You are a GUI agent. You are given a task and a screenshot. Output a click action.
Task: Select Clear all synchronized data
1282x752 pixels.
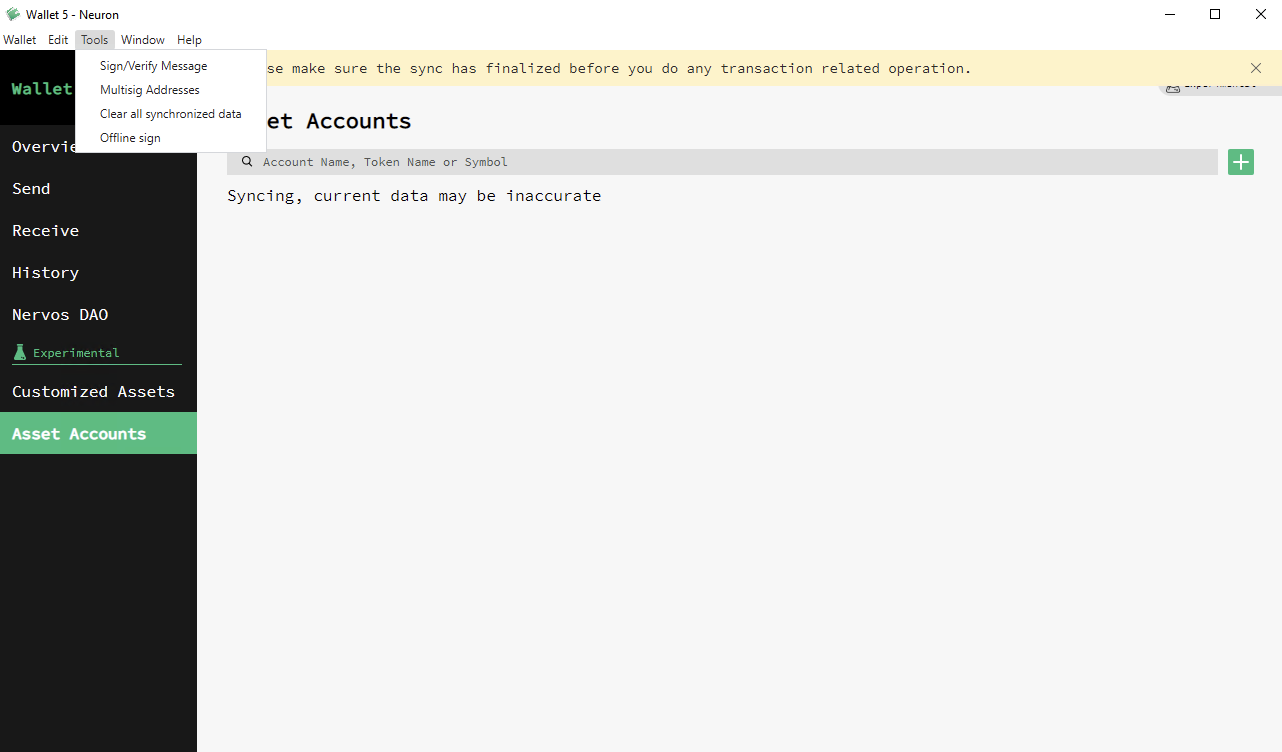pos(171,113)
